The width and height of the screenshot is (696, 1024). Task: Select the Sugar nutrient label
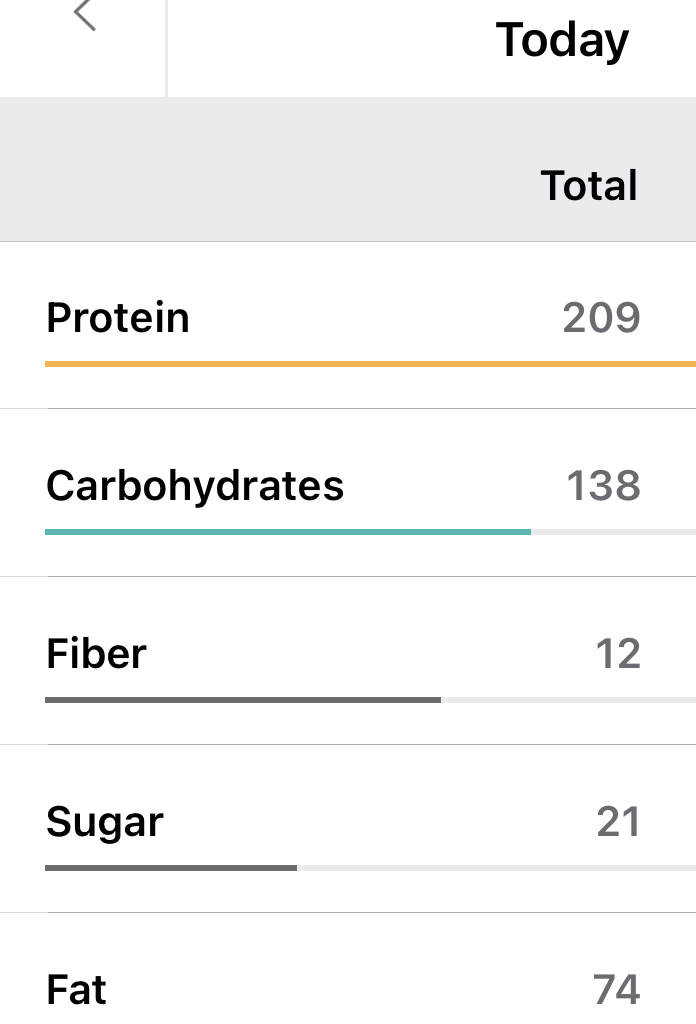pyautogui.click(x=105, y=822)
